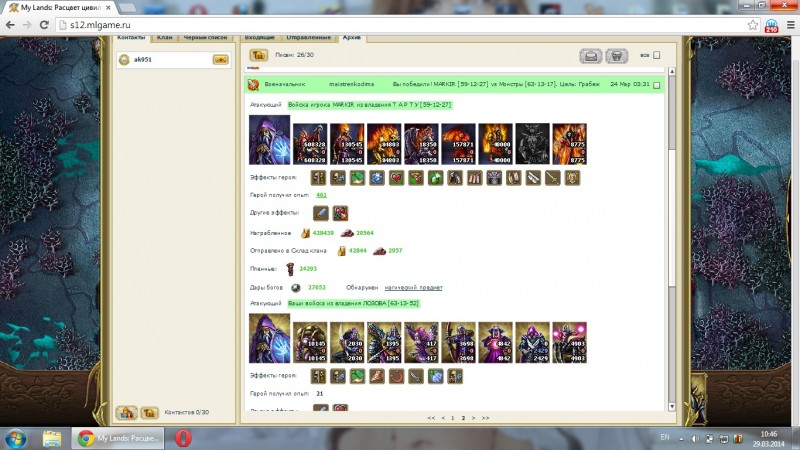Screen dimensions: 800x450
Task: Click the Контакты tab
Action: pyautogui.click(x=131, y=38)
